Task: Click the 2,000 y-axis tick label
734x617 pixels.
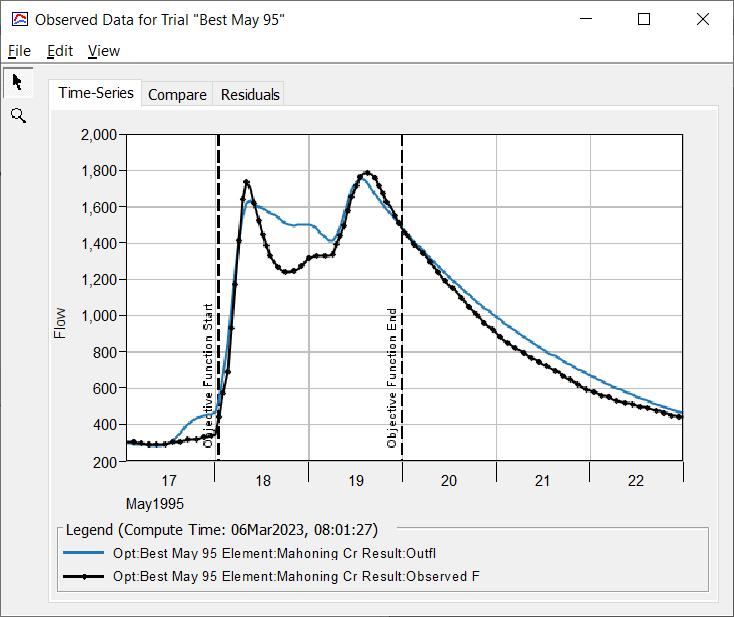Action: 99,135
